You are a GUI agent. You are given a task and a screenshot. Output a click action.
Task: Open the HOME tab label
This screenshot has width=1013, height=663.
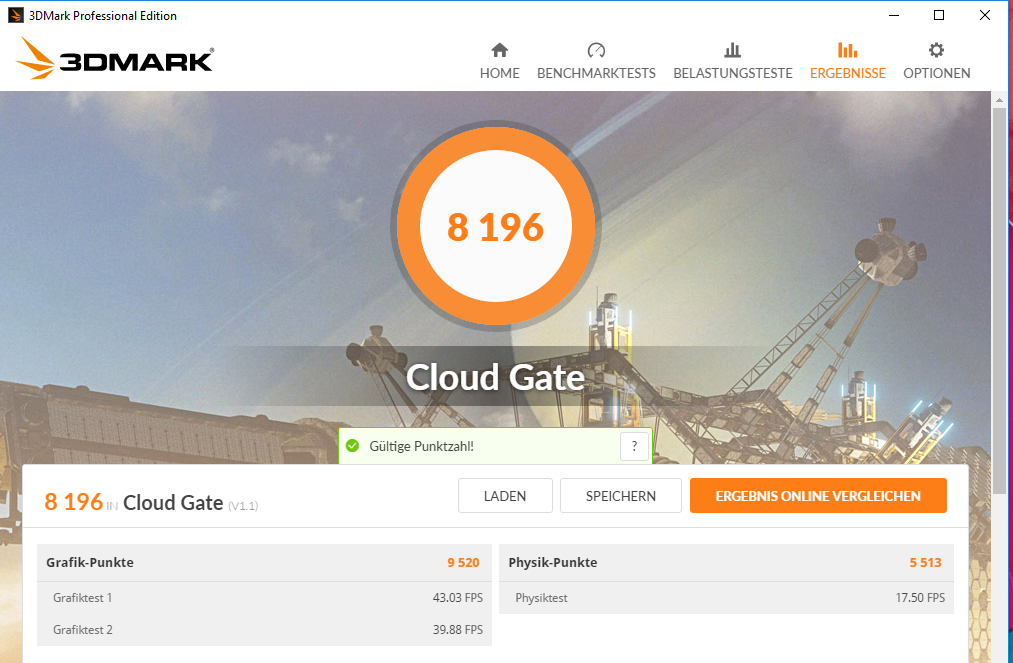click(x=499, y=73)
